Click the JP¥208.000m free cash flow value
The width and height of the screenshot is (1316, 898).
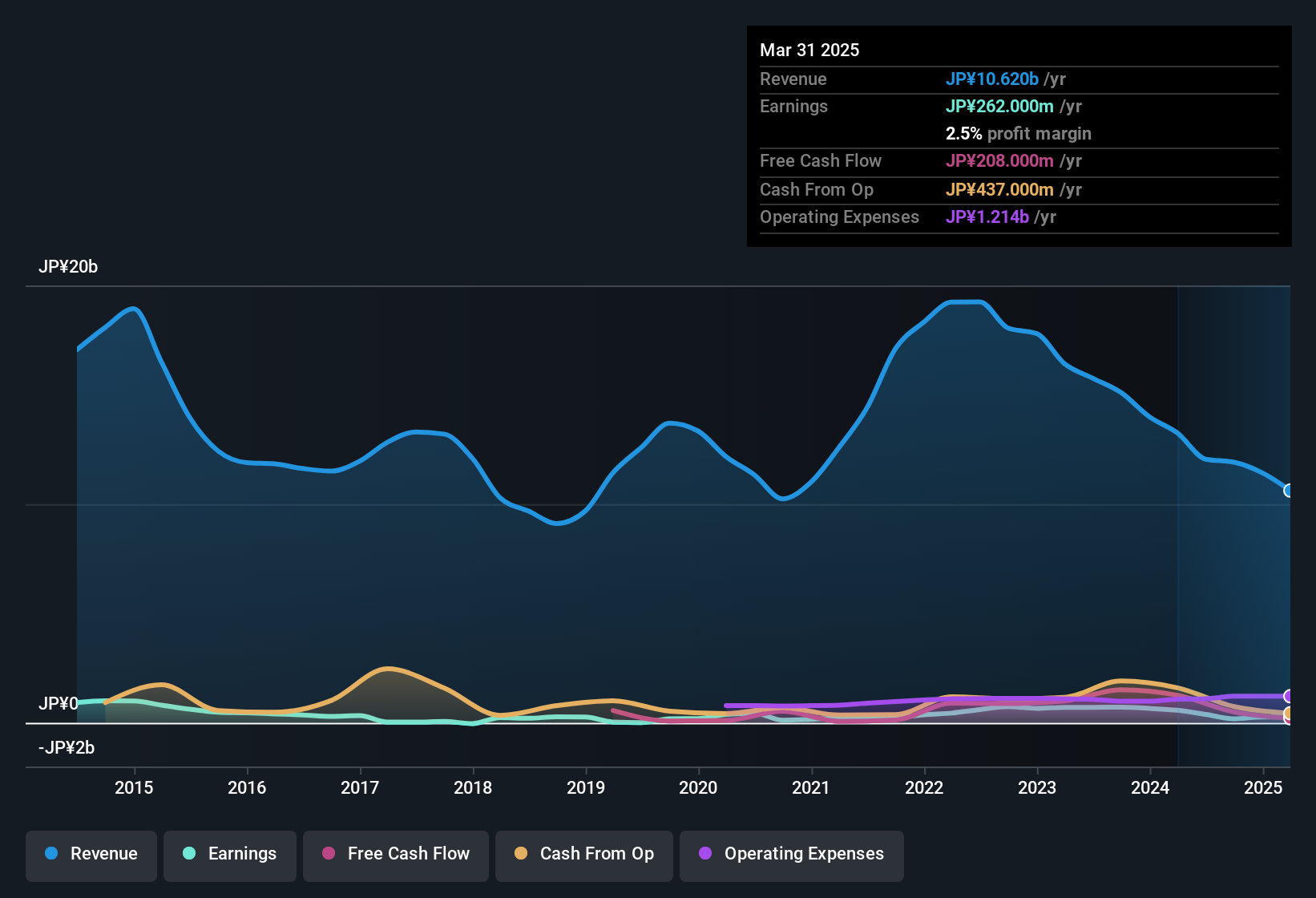(x=999, y=160)
